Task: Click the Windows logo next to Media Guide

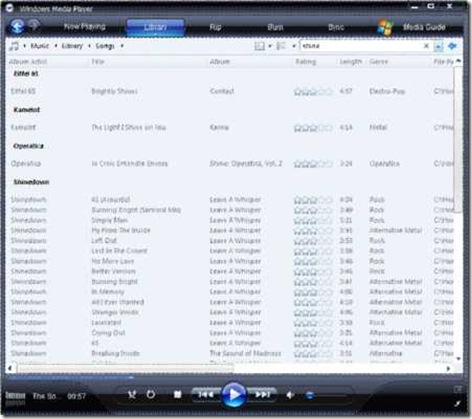Action: [x=384, y=27]
